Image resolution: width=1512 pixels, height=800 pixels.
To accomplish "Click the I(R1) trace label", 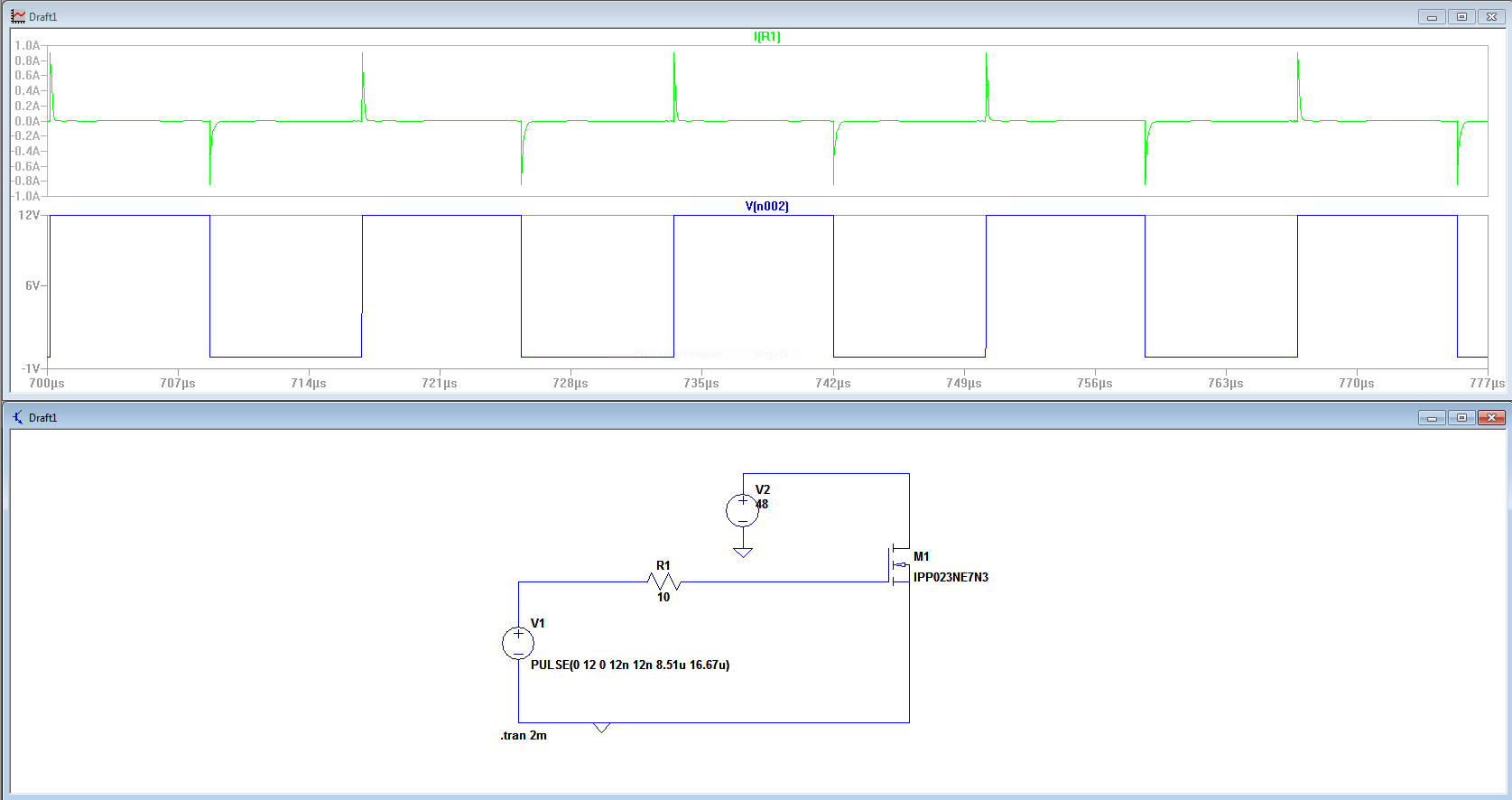I will [x=766, y=37].
